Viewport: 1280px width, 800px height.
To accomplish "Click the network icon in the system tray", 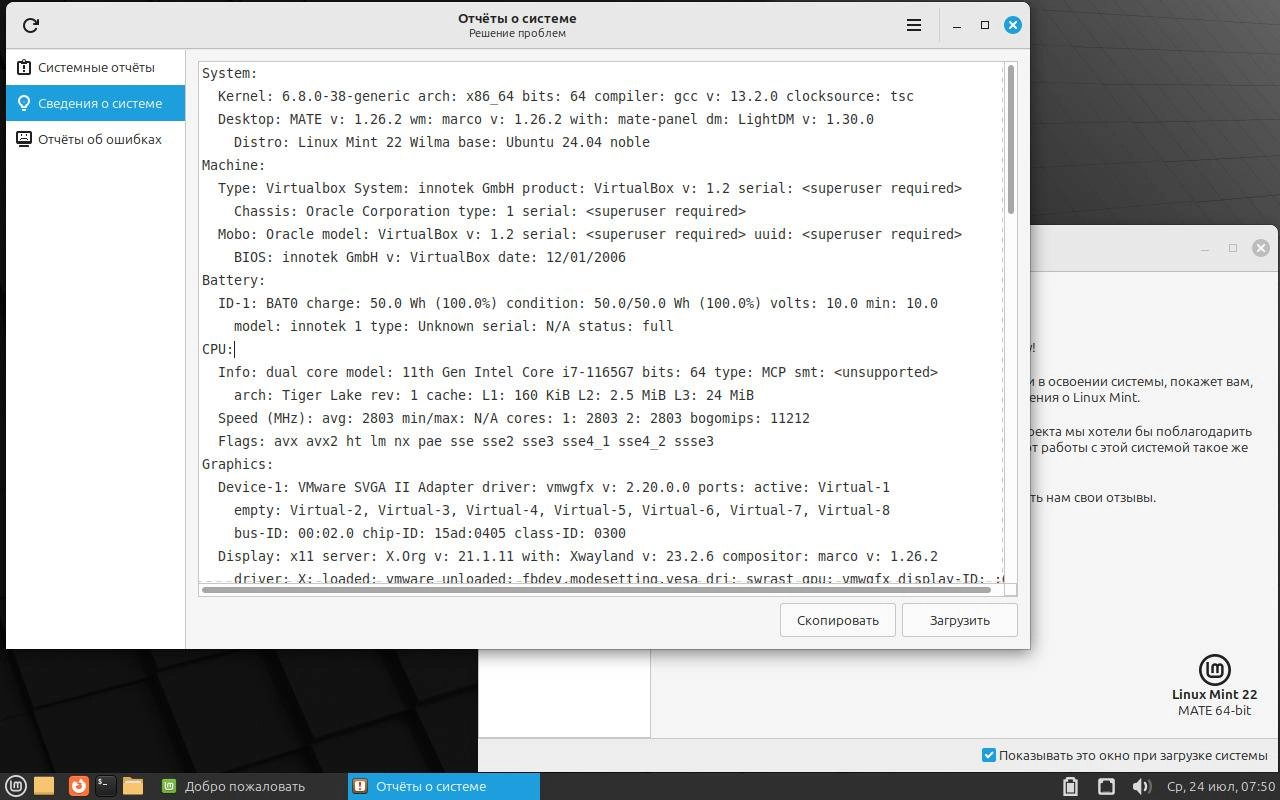I will (1106, 786).
